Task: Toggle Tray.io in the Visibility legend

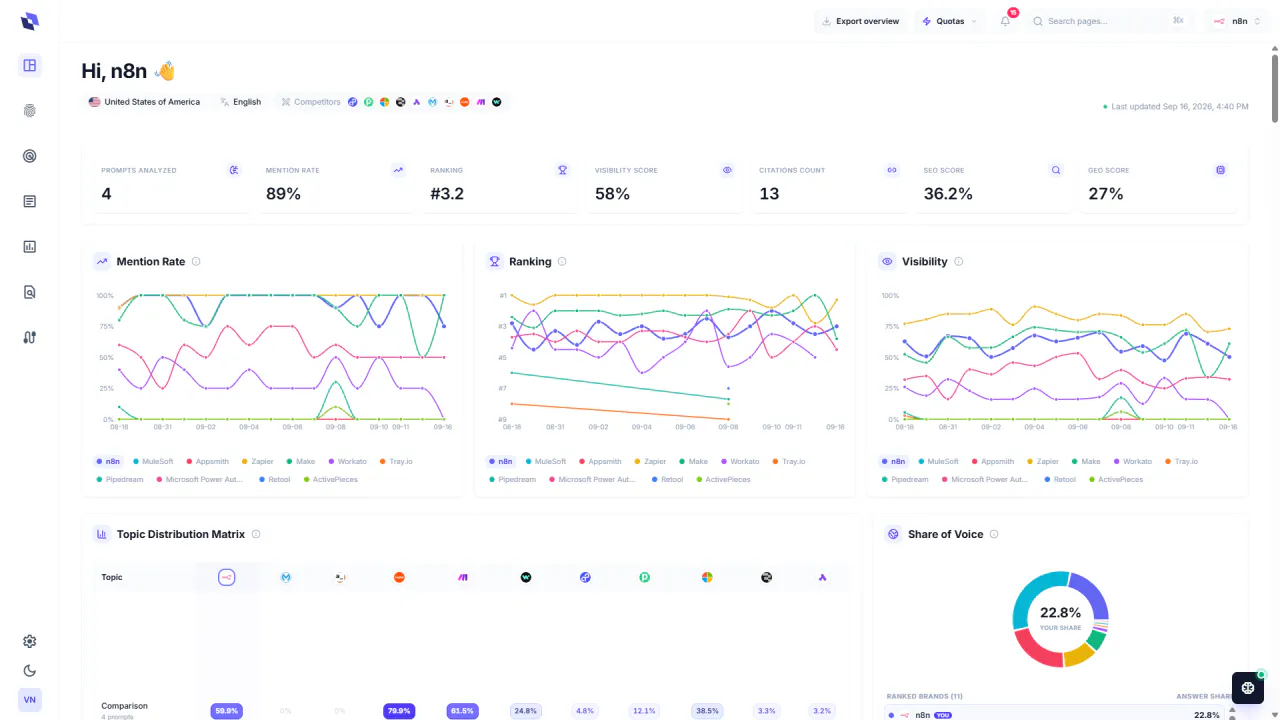Action: pyautogui.click(x=1180, y=462)
